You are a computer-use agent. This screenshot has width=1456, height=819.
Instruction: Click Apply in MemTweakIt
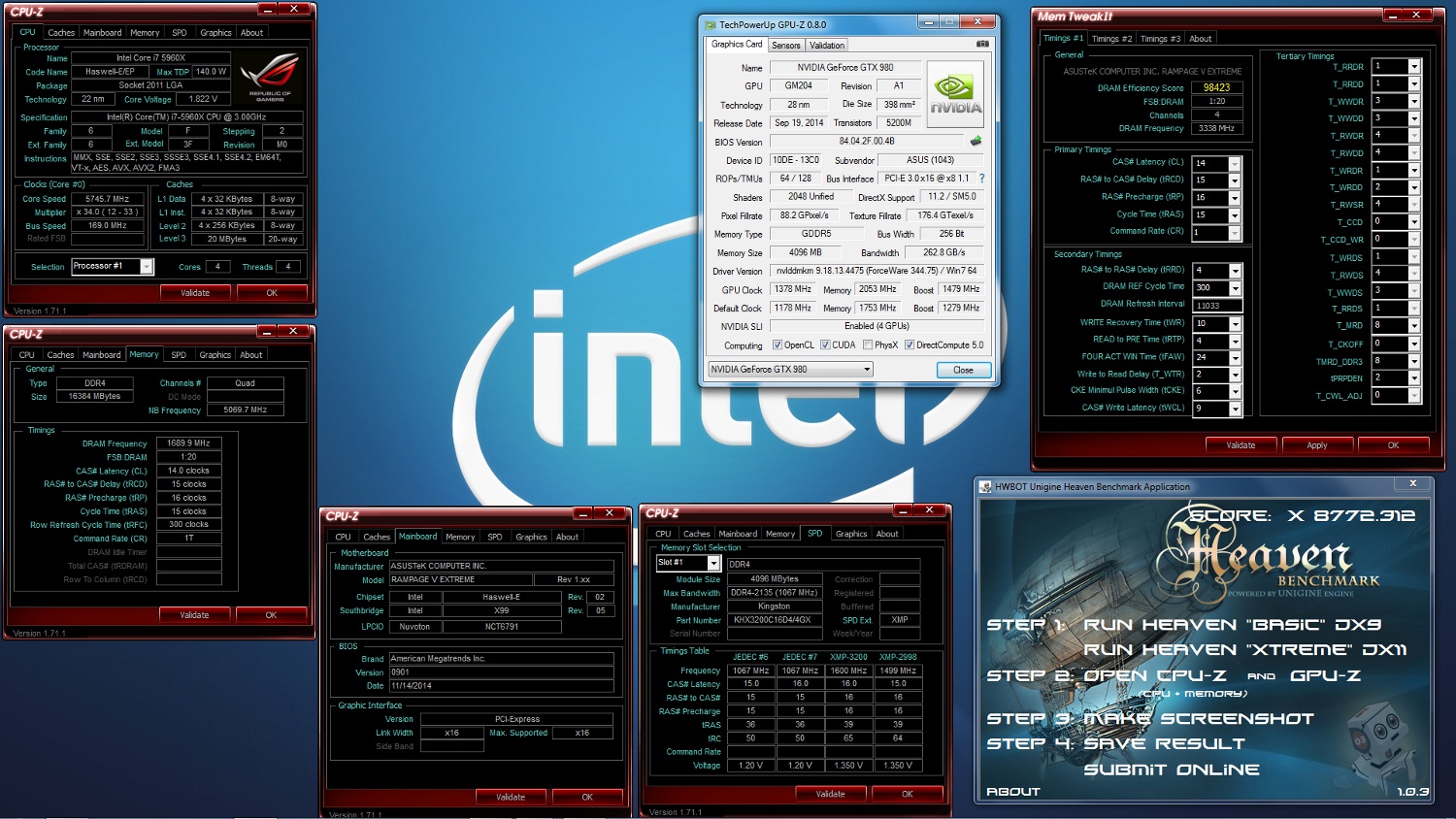1317,445
